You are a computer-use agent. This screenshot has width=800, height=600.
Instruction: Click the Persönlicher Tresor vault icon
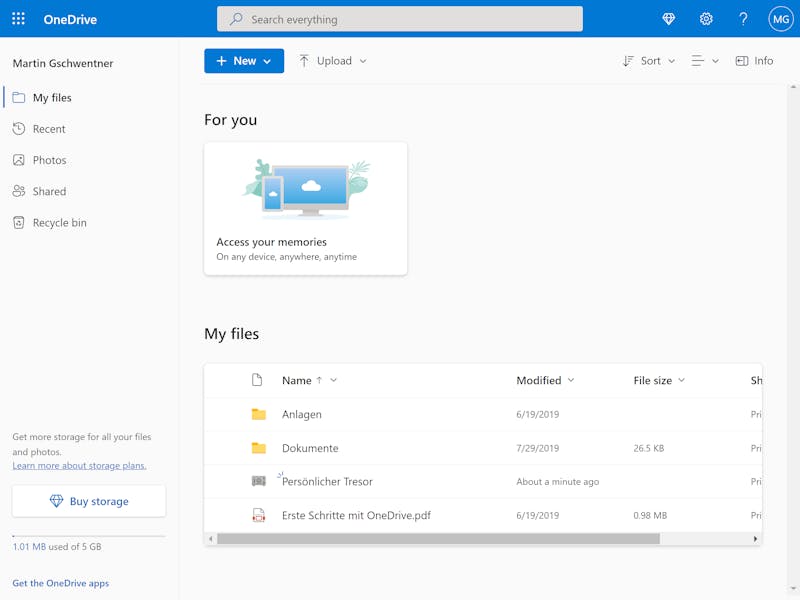click(259, 481)
